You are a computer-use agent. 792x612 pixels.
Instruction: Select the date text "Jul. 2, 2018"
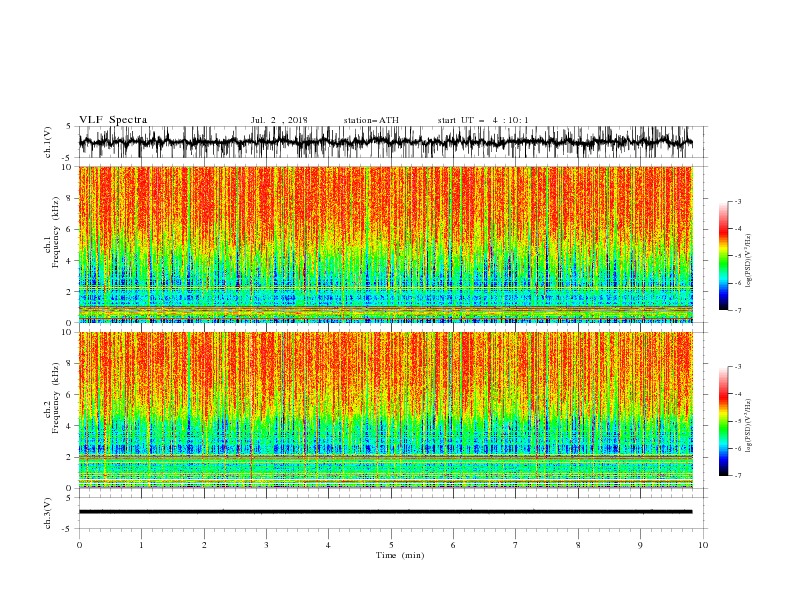[279, 120]
